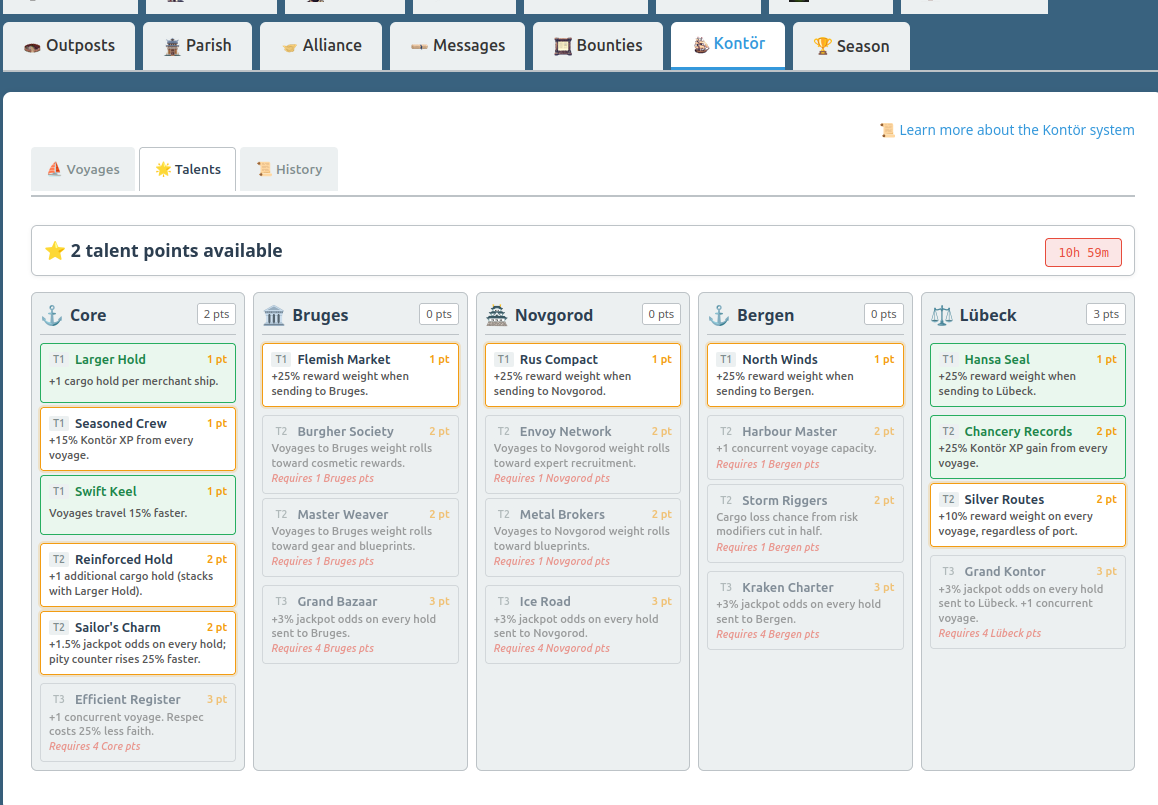The height and width of the screenshot is (805, 1158).
Task: Go to the Messages tab
Action: (457, 46)
